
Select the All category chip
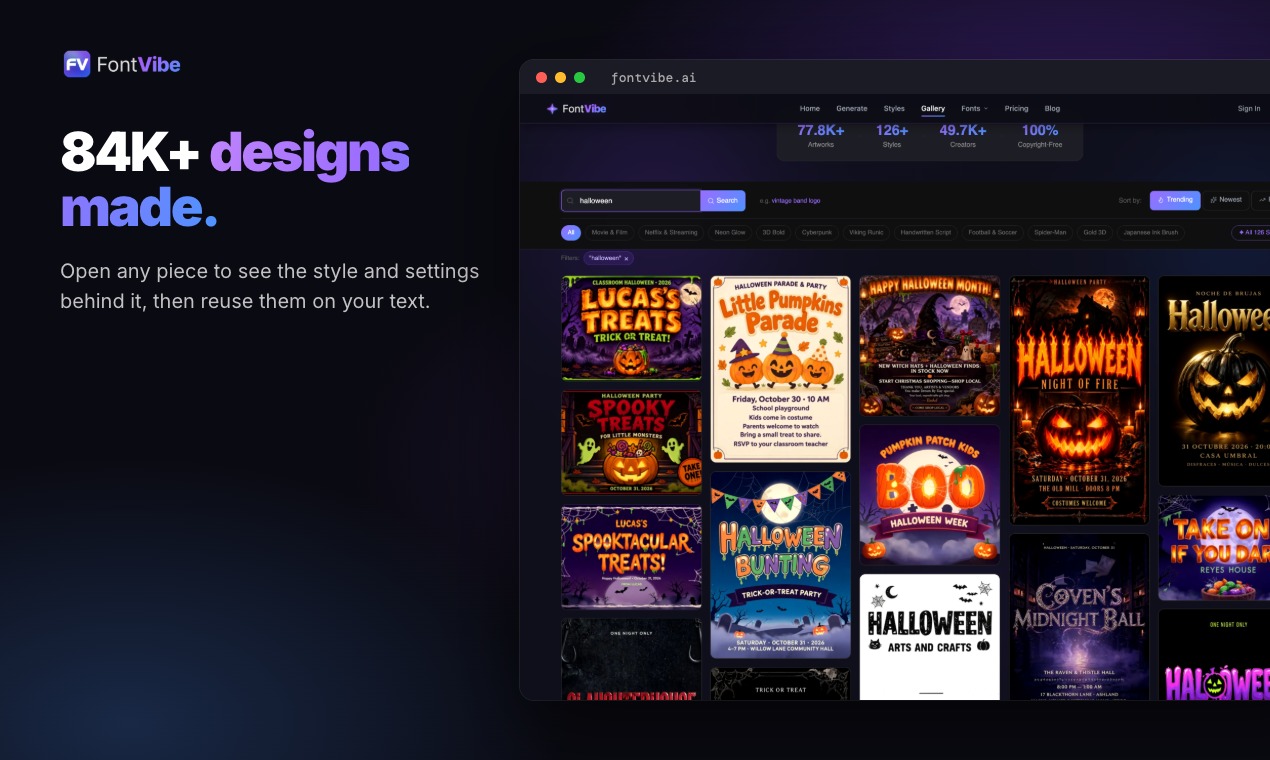[x=571, y=233]
